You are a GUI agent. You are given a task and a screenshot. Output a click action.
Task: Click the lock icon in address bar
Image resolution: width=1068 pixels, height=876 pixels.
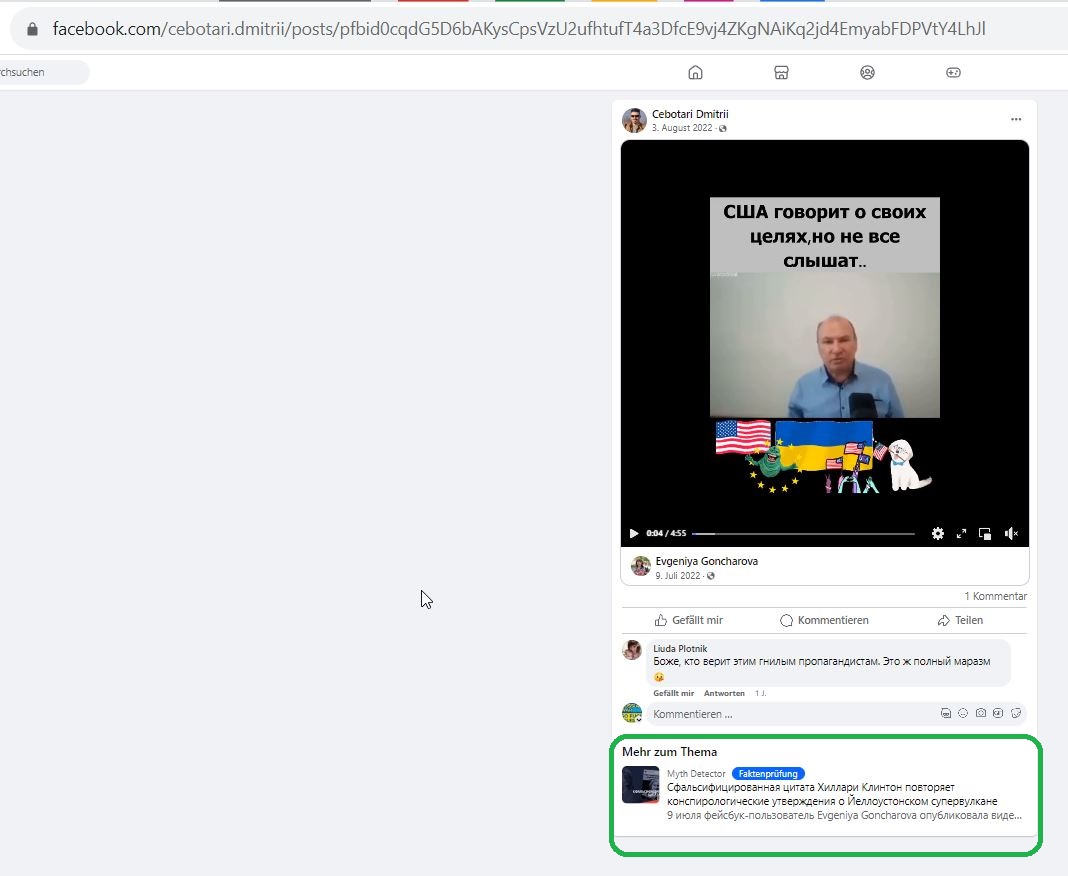point(32,29)
